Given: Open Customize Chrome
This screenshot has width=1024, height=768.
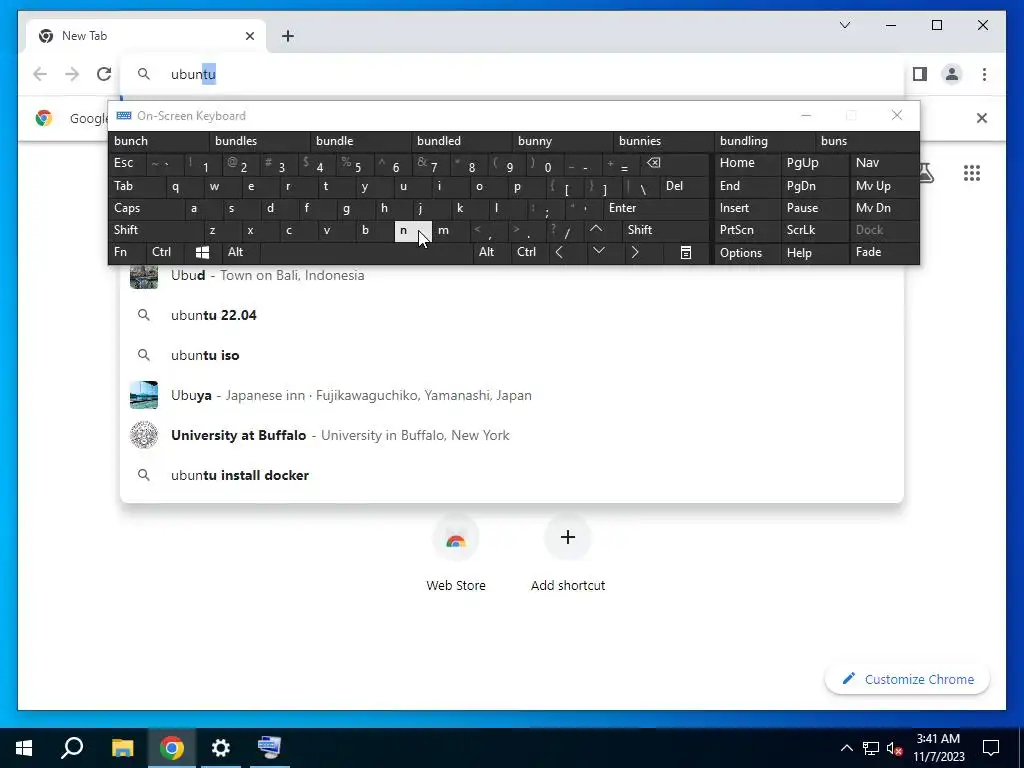Looking at the screenshot, I should point(907,679).
